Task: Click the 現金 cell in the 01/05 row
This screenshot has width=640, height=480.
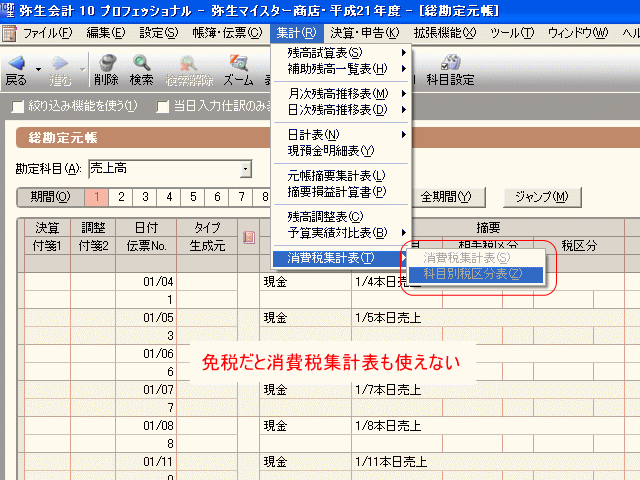Action: 305,318
